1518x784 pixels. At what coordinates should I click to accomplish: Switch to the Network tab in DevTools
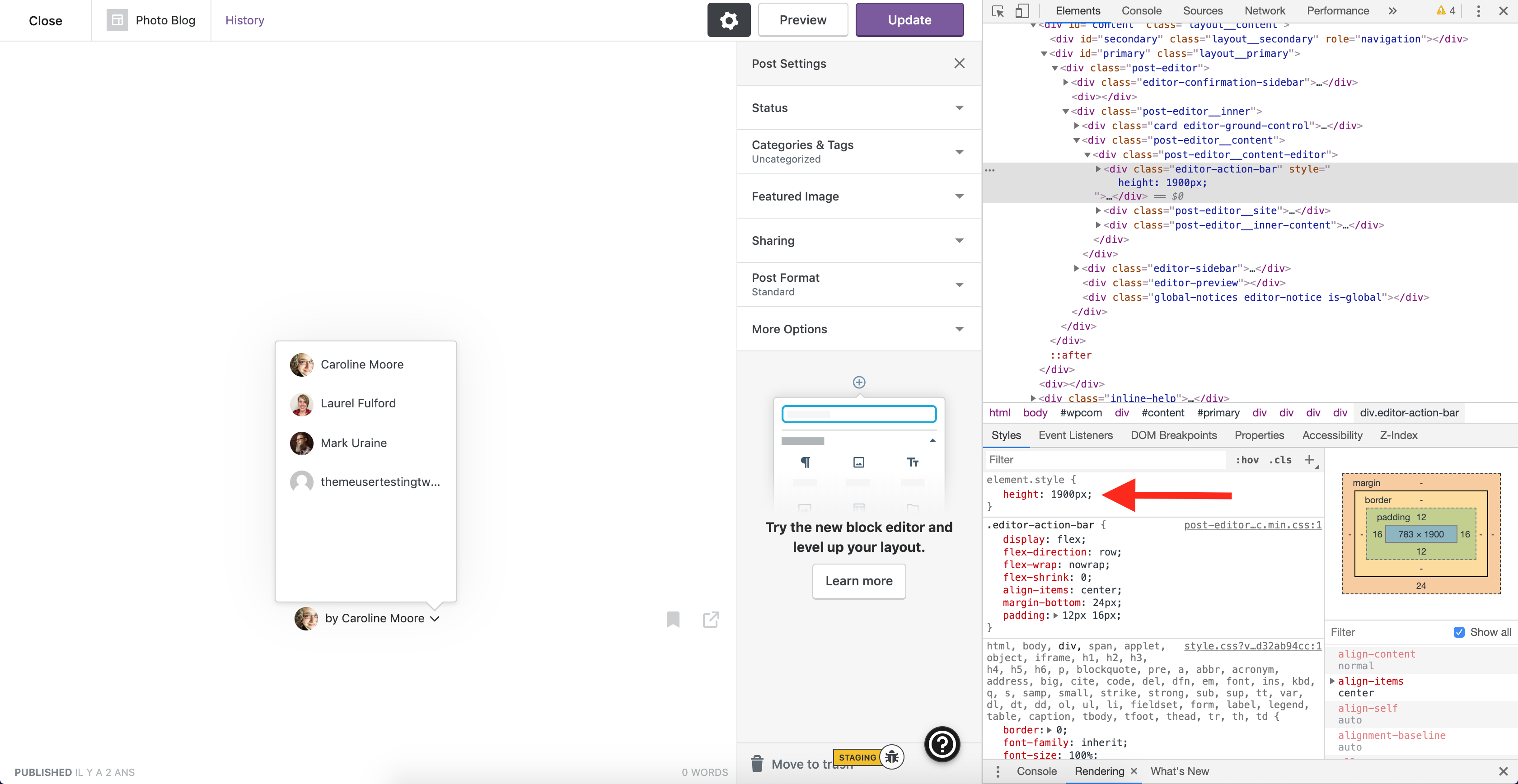click(x=1265, y=10)
